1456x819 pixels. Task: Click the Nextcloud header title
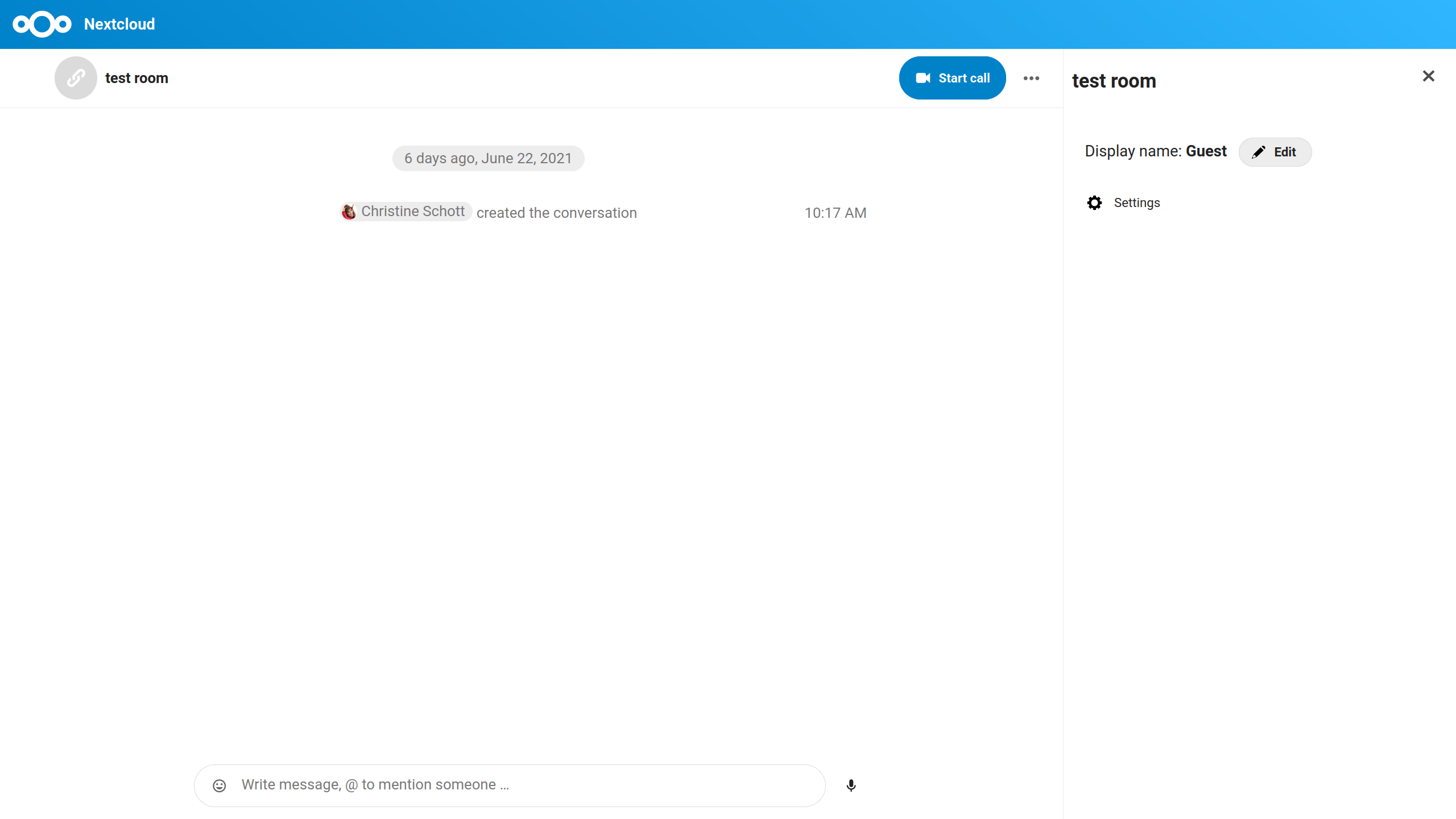(119, 24)
